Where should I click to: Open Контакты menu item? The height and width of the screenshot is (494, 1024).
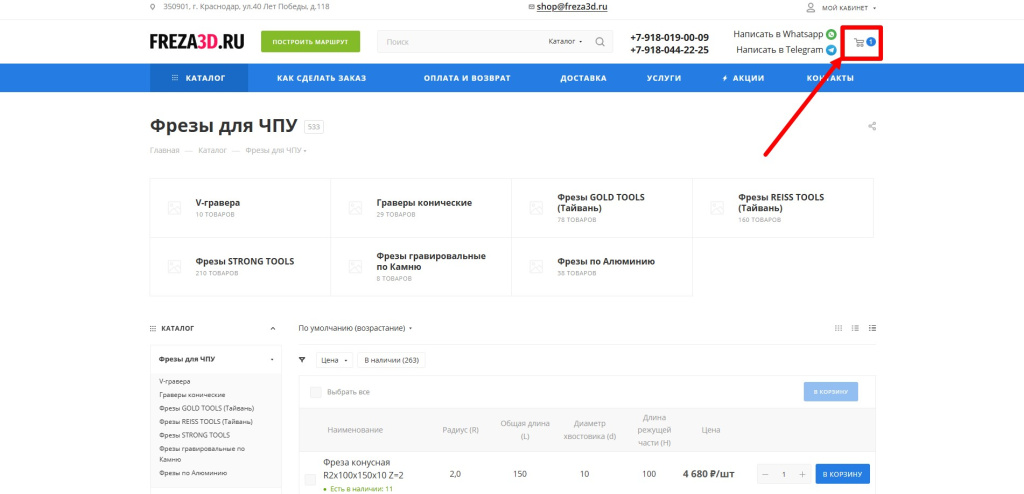[x=830, y=78]
